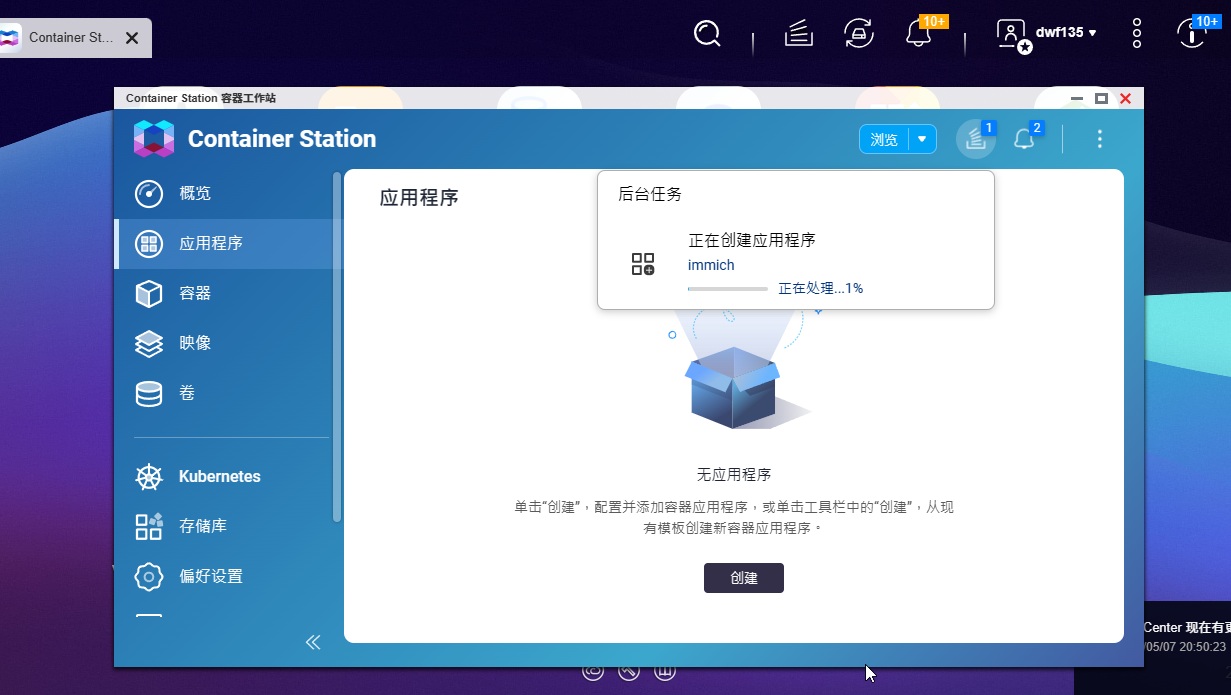Close the Container Station desktop tab
The height and width of the screenshot is (695, 1231).
(132, 38)
